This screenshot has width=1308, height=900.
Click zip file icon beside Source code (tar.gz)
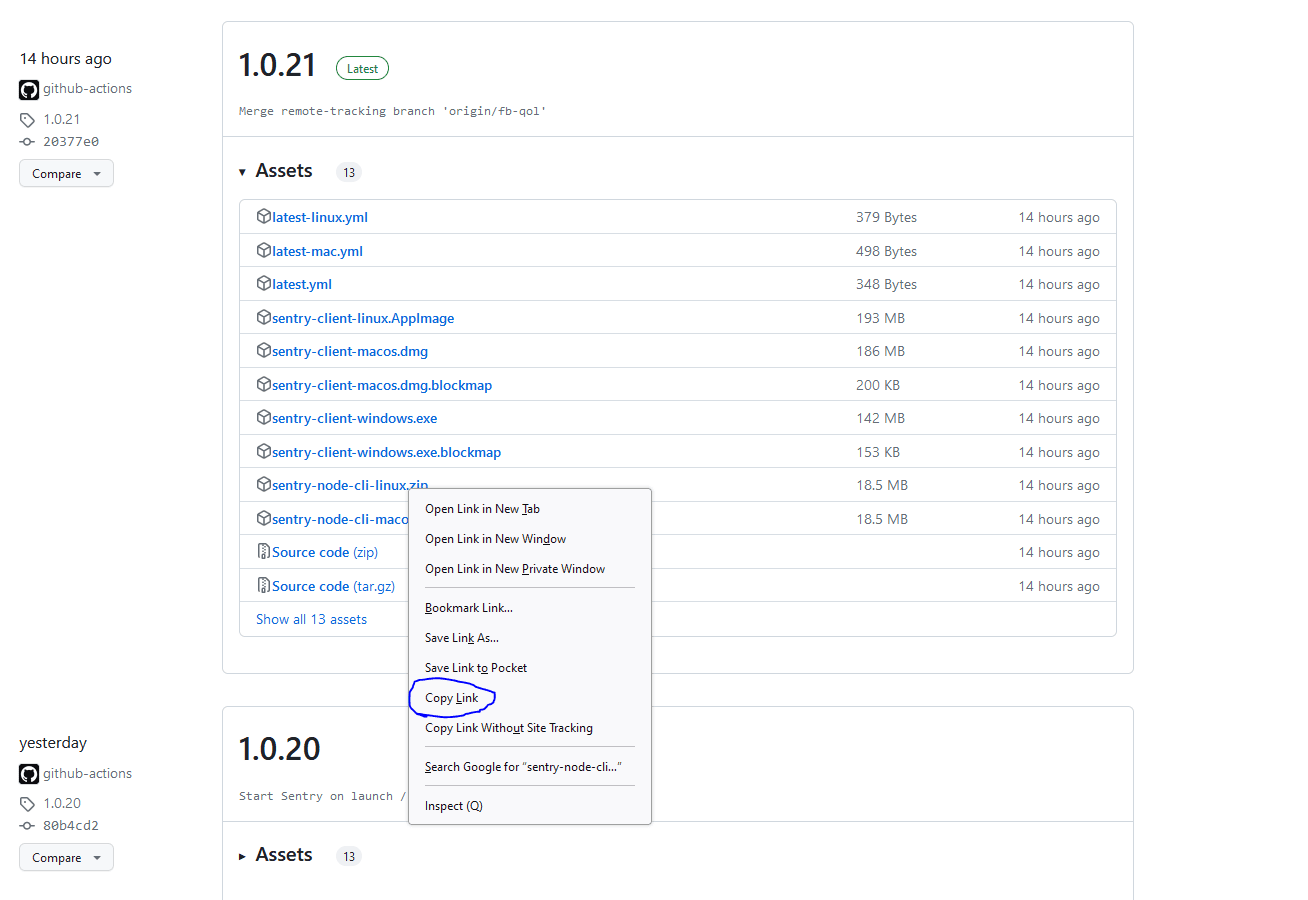pos(264,585)
